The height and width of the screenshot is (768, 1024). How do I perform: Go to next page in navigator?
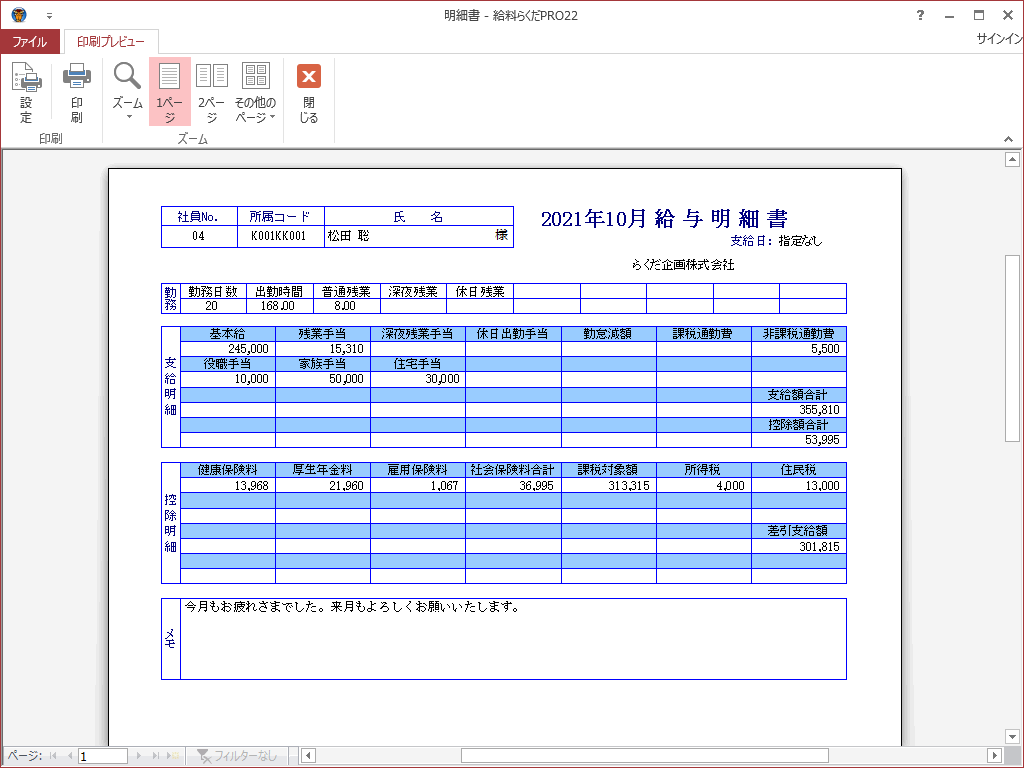point(139,756)
